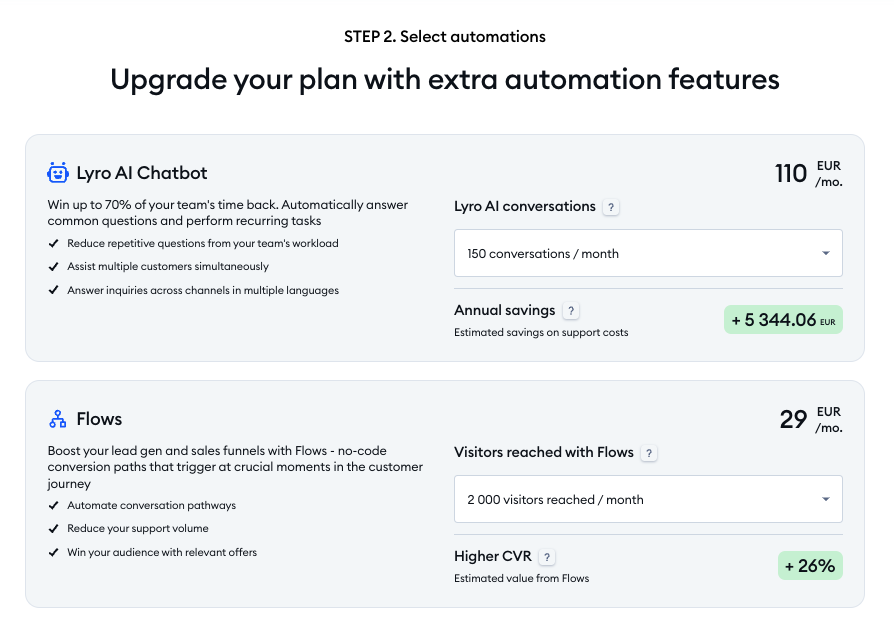The width and height of the screenshot is (894, 633).
Task: Click the checkmark beside Automate conversation pathways
Action: (54, 506)
